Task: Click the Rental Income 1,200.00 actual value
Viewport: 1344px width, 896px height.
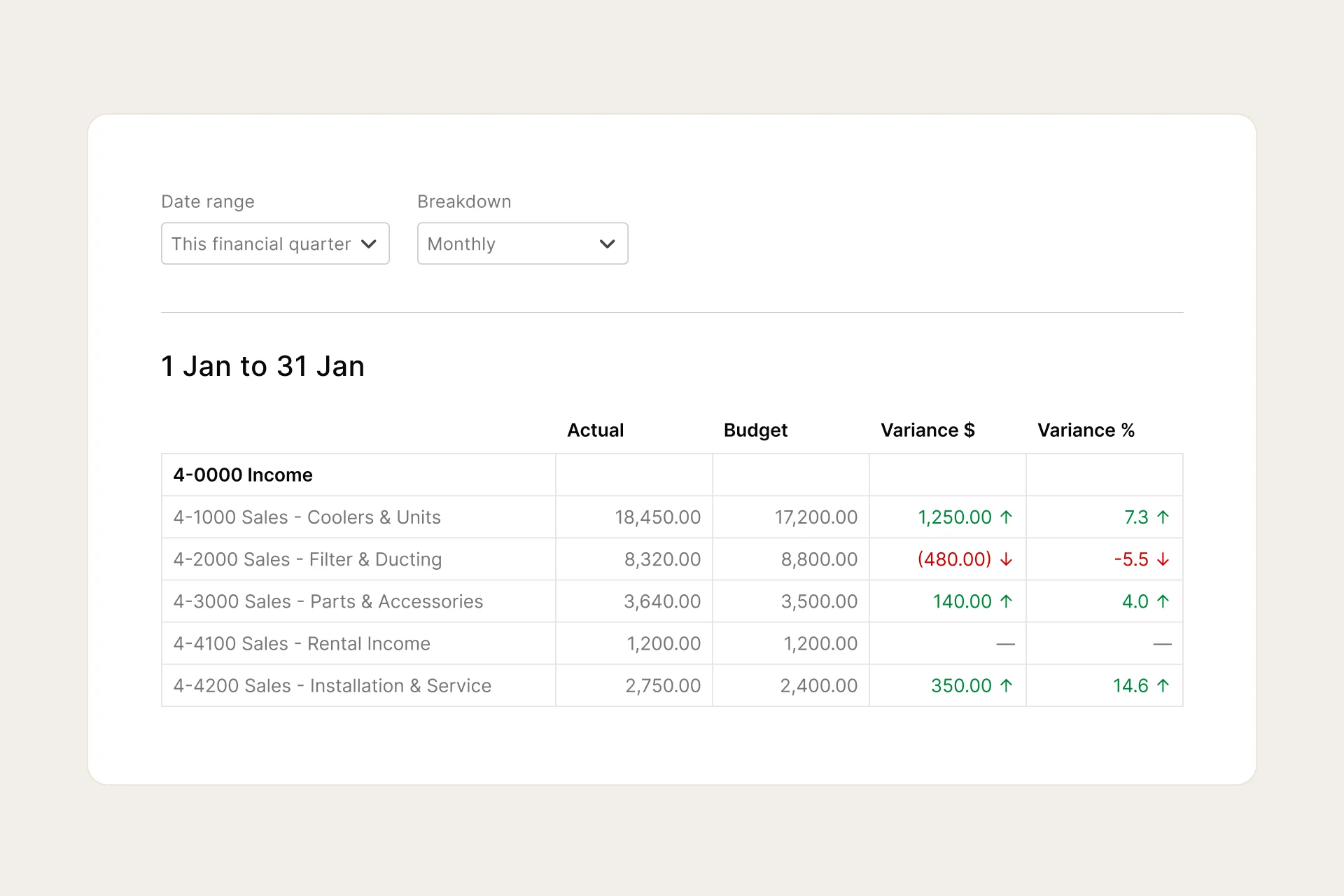Action: (x=664, y=643)
